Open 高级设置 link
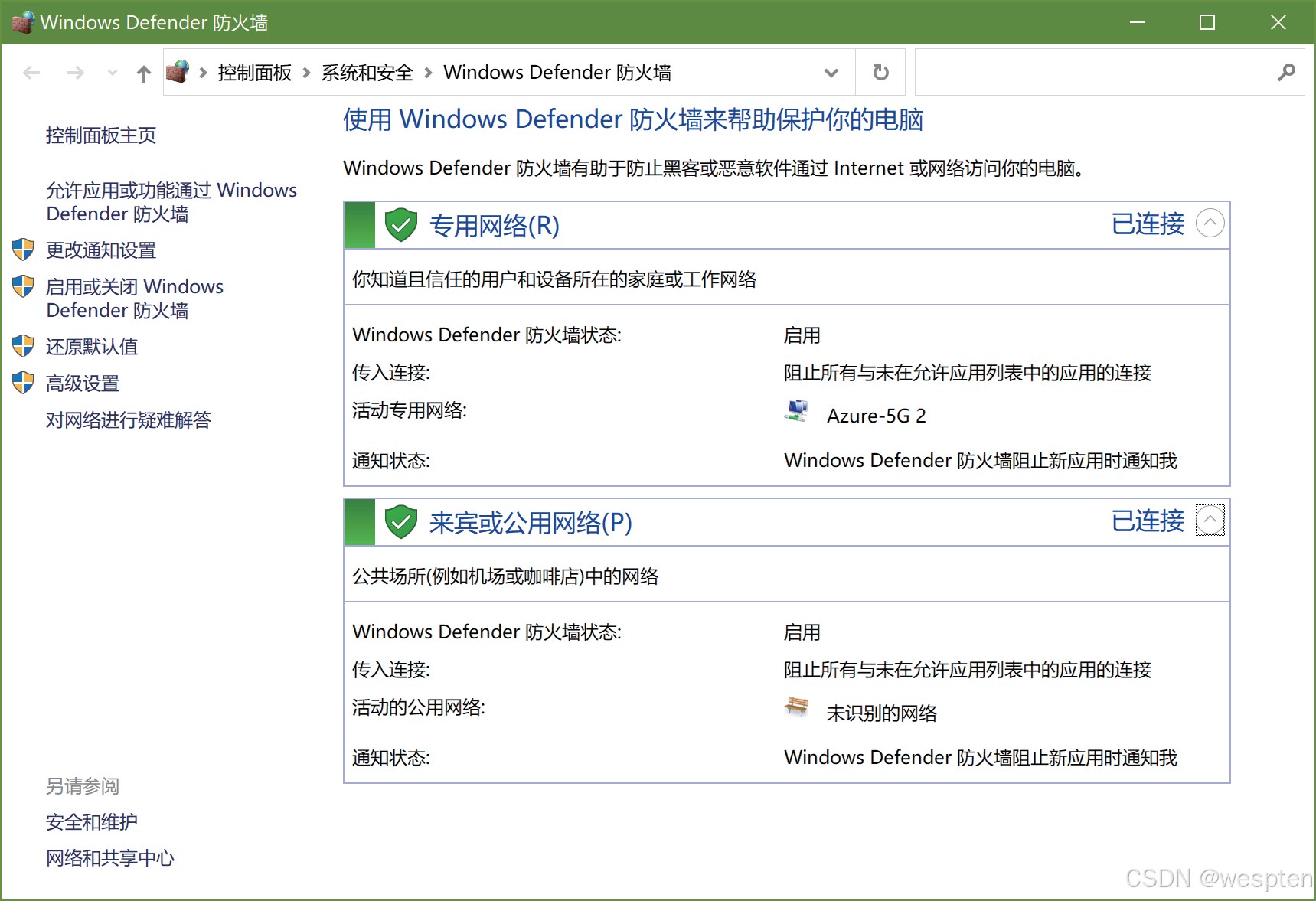This screenshot has width=1316, height=901. tap(83, 384)
